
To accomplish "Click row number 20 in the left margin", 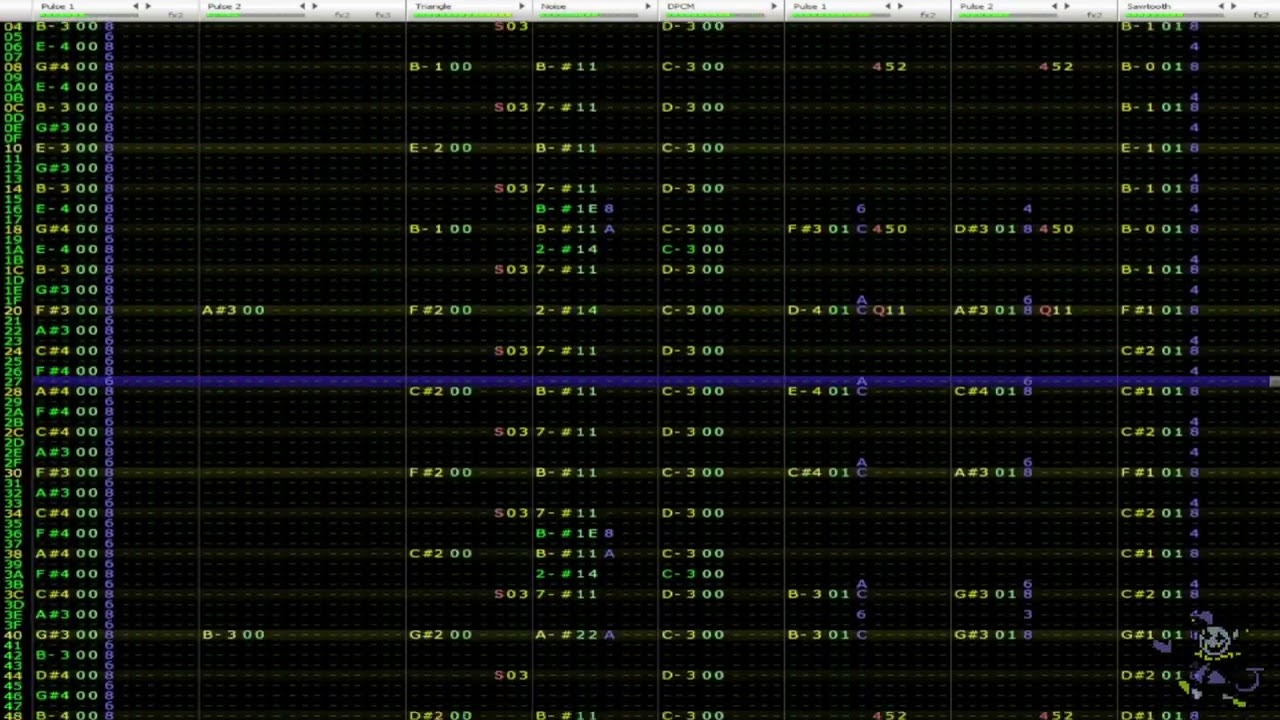I will coord(13,310).
